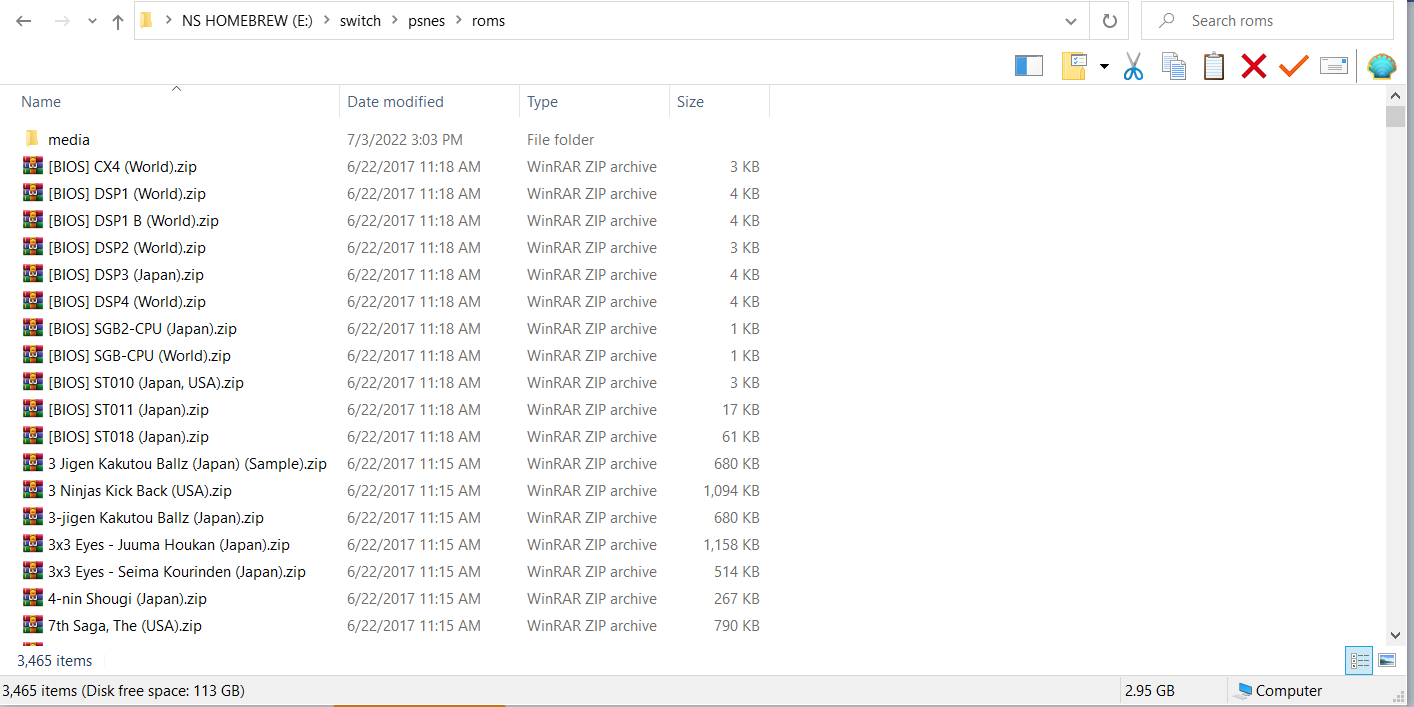Image resolution: width=1414 pixels, height=707 pixels.
Task: Select WinRAR icon of [BIOS] DSP3 (Japan).zip
Action: coord(32,274)
